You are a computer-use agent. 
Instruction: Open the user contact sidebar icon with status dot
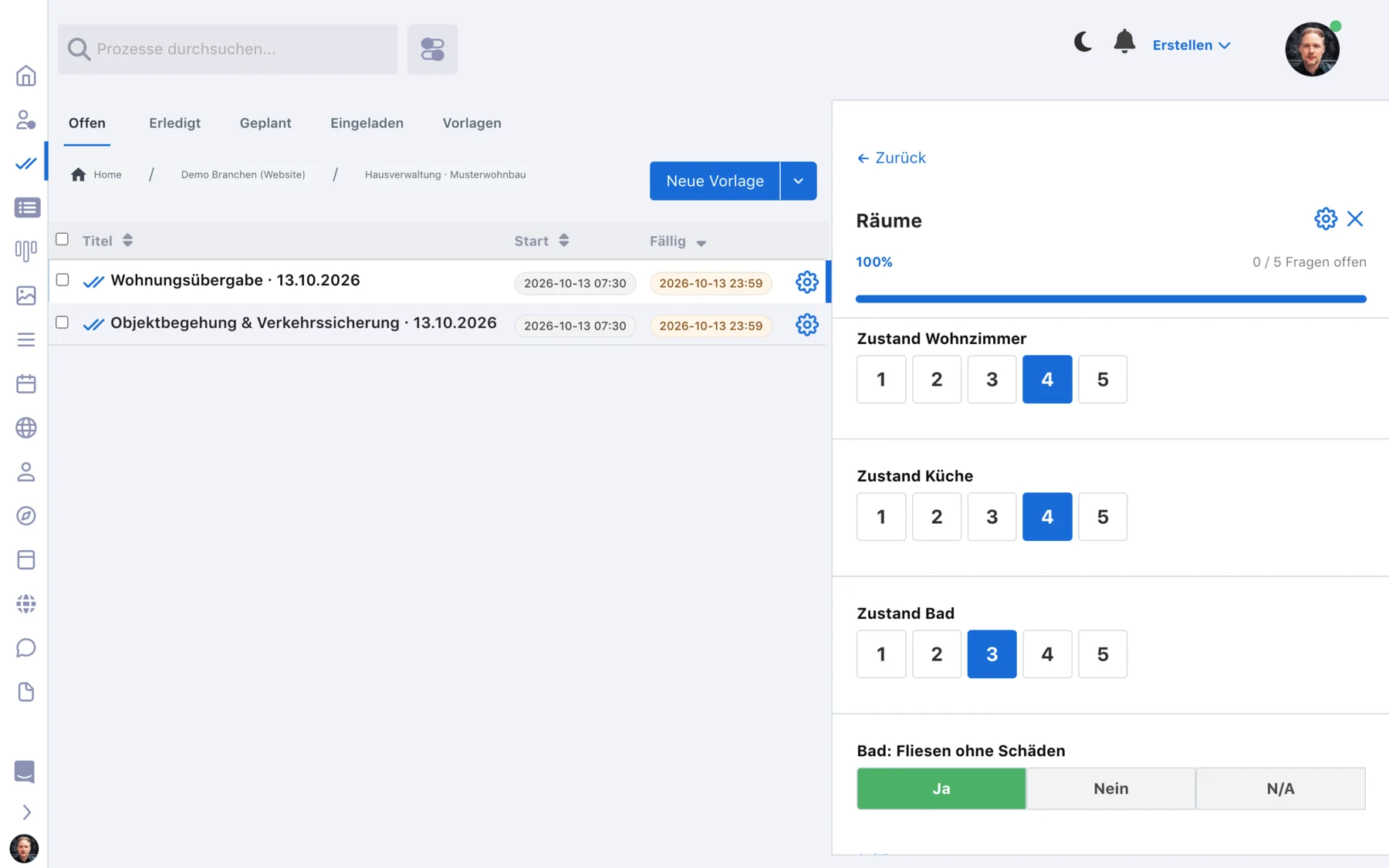(25, 120)
